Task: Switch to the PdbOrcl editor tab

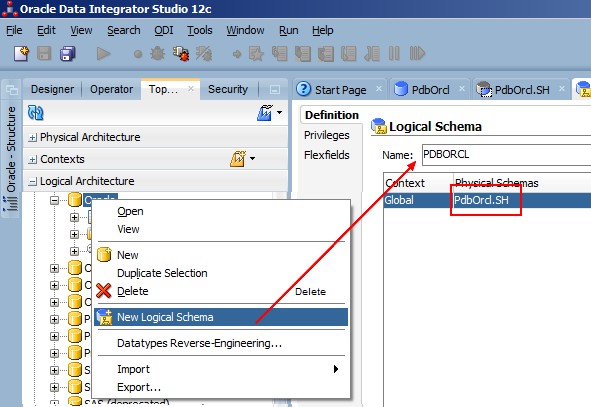Action: [430, 89]
